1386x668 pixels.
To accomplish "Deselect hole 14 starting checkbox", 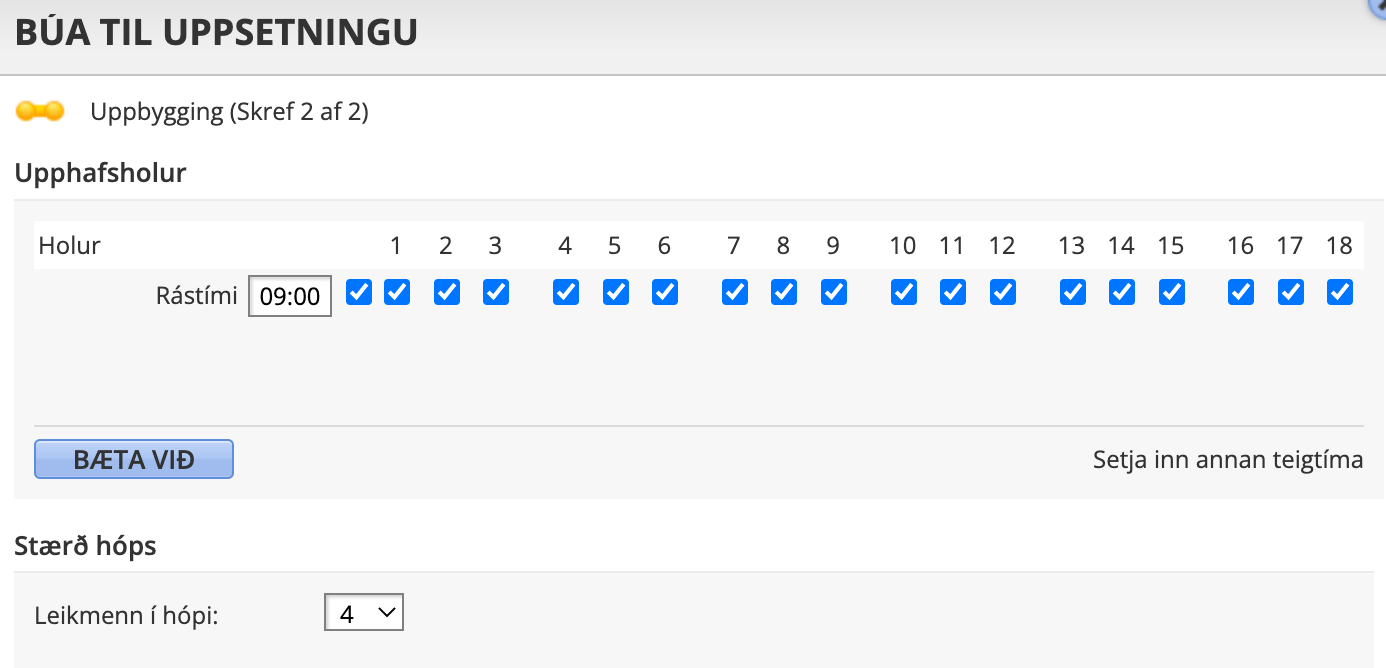I will pyautogui.click(x=1122, y=292).
